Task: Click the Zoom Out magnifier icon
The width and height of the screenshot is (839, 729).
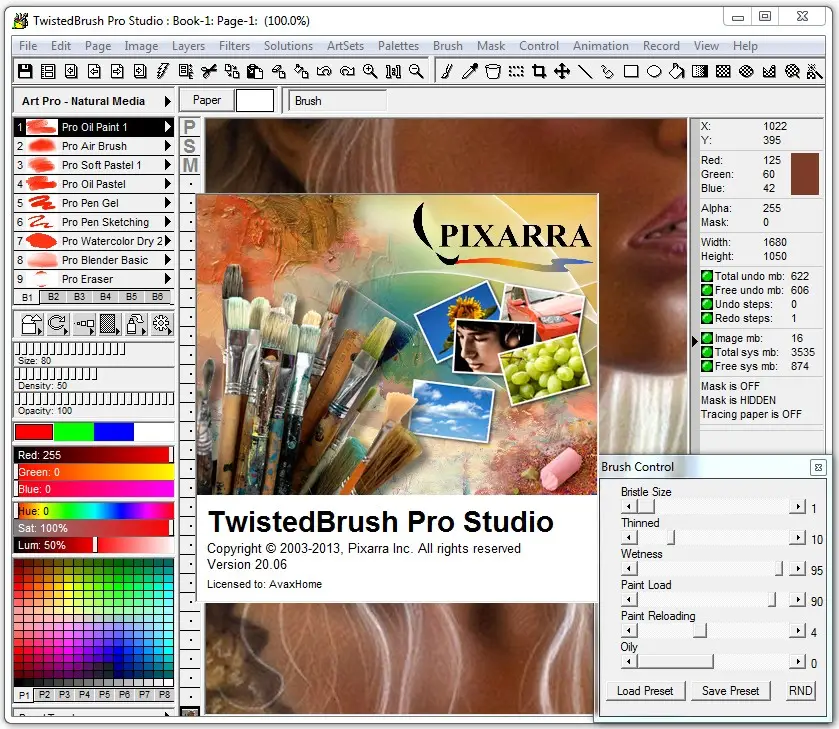Action: tap(416, 71)
